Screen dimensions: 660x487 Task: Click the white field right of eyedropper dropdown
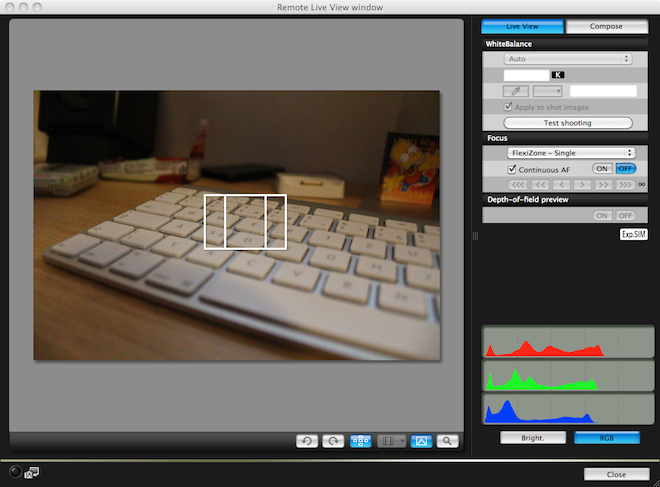[603, 91]
